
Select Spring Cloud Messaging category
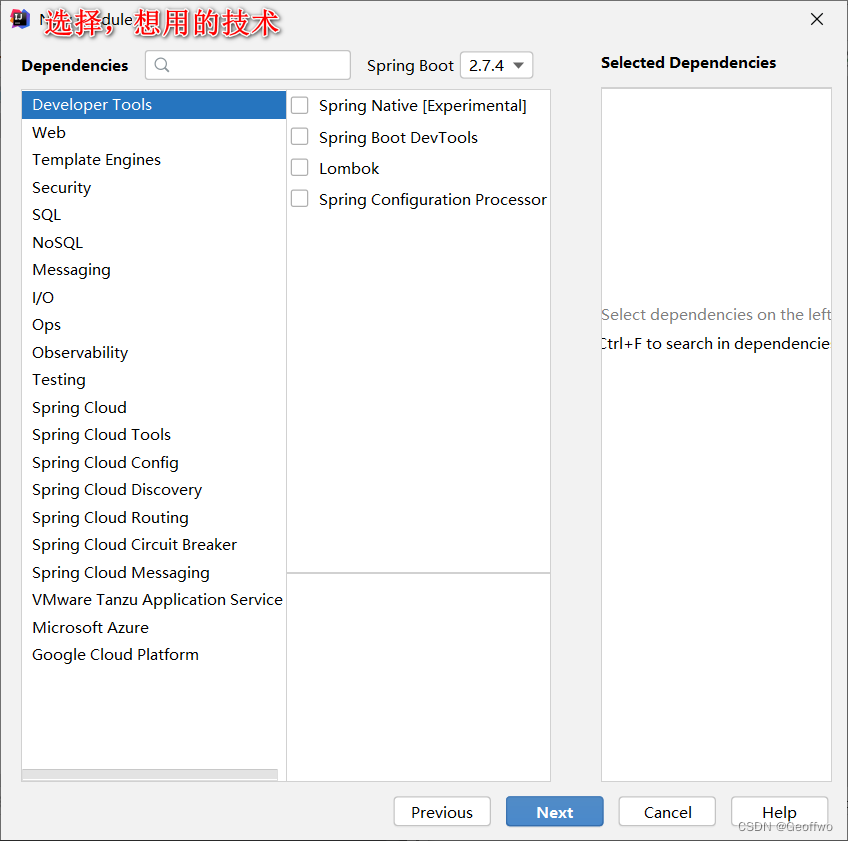pyautogui.click(x=154, y=572)
